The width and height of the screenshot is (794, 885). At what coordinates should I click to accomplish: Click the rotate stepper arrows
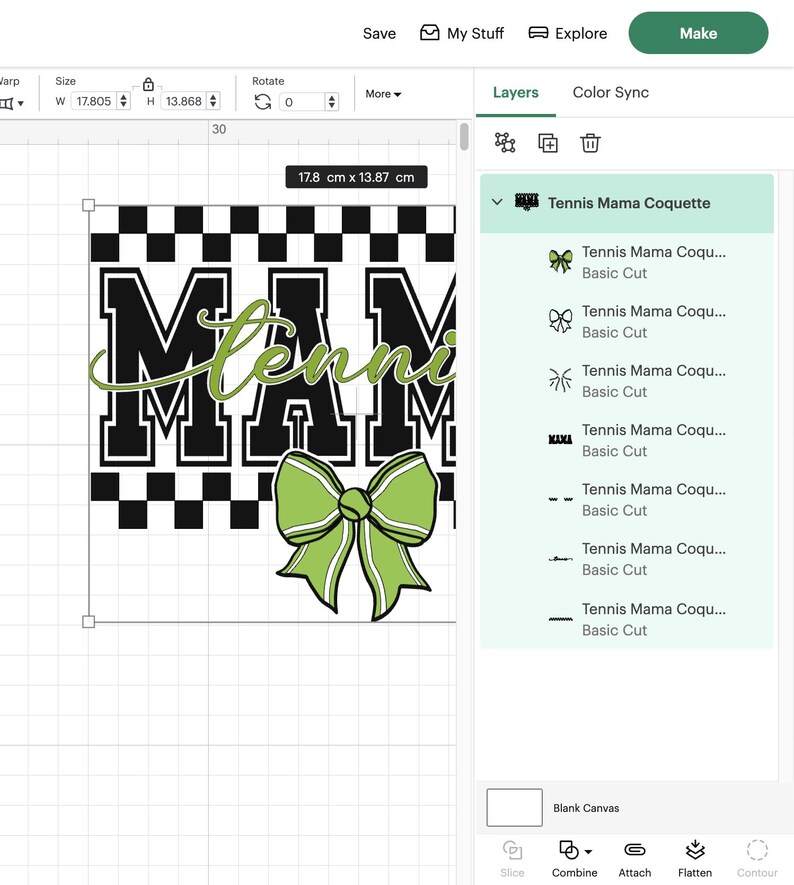coord(332,102)
